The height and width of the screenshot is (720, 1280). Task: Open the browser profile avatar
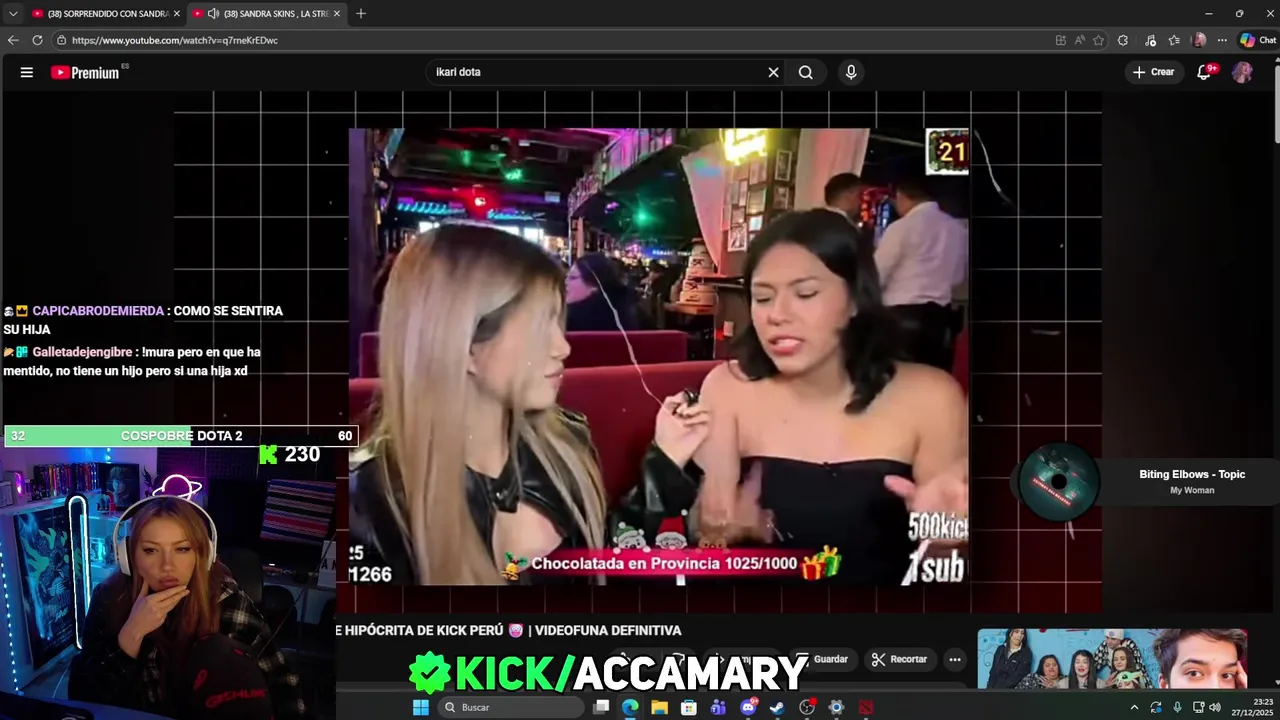(x=1199, y=40)
